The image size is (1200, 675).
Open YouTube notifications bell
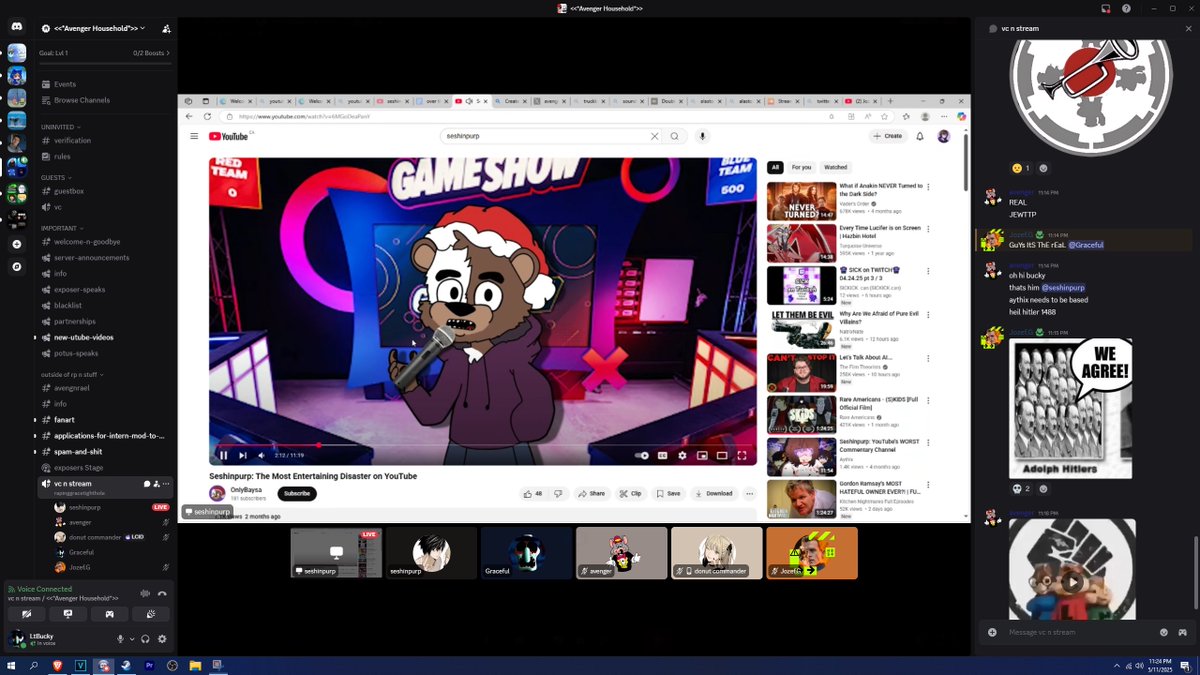920,136
